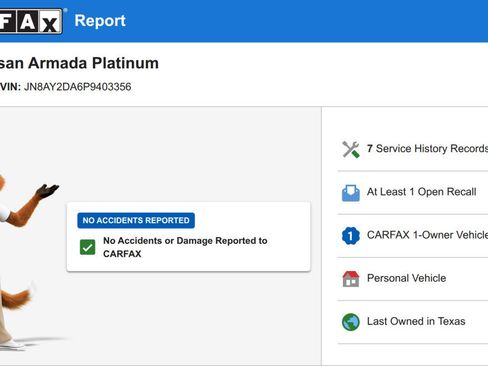Select At Least 1 Open Recall
The image size is (488, 366).
tap(421, 192)
